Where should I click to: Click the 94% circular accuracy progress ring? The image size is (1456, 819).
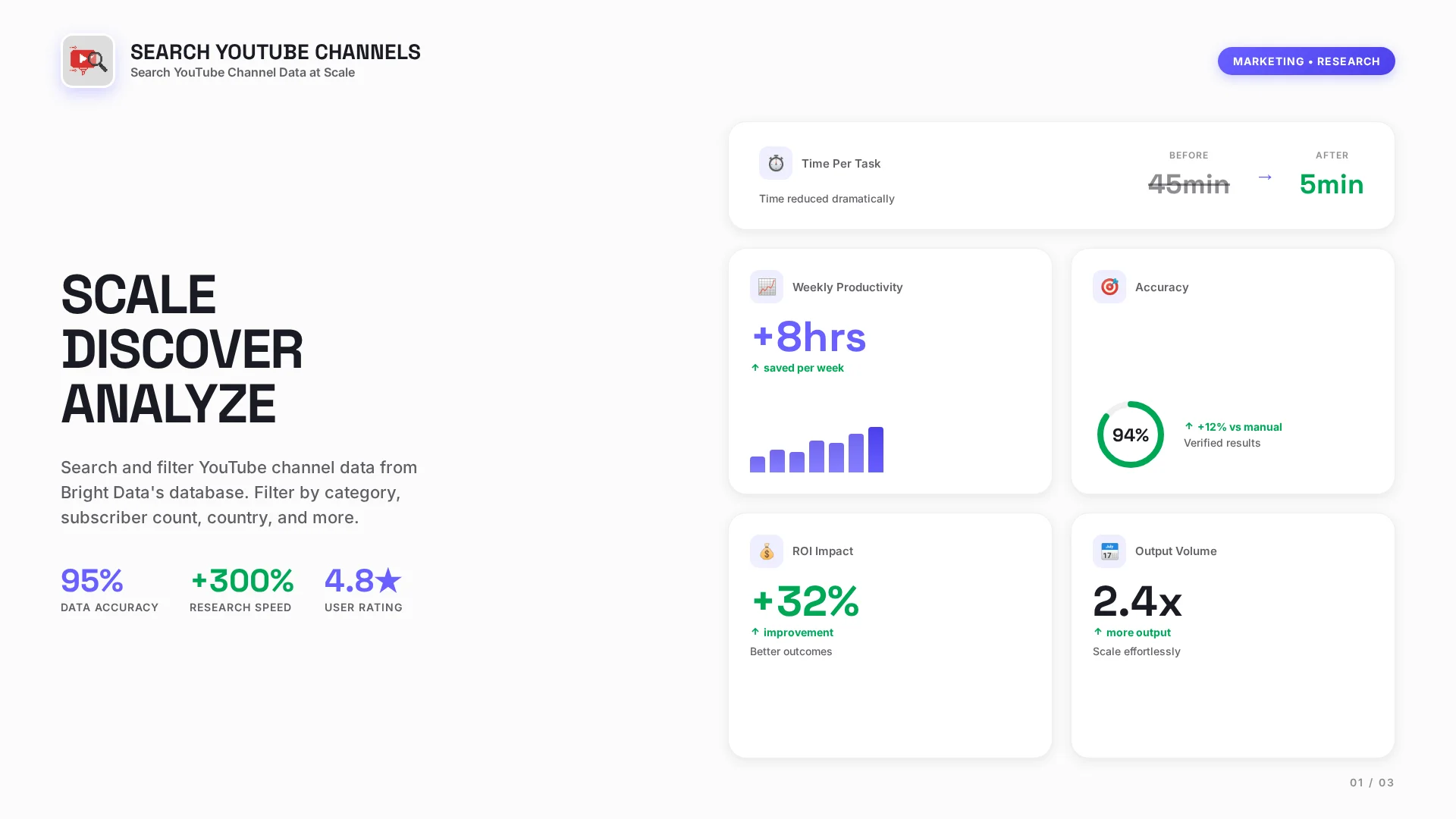[x=1130, y=435]
